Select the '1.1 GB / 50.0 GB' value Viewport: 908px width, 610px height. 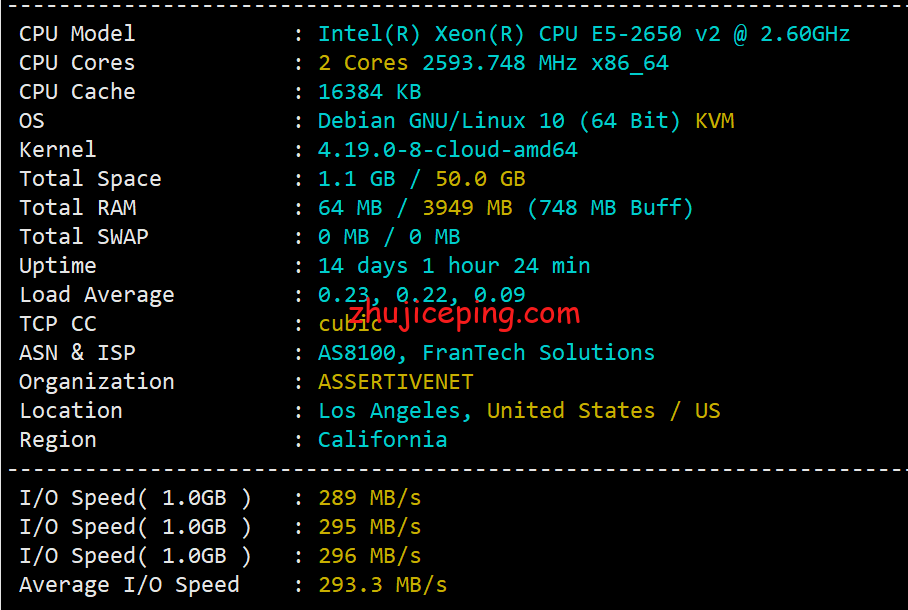(x=422, y=179)
